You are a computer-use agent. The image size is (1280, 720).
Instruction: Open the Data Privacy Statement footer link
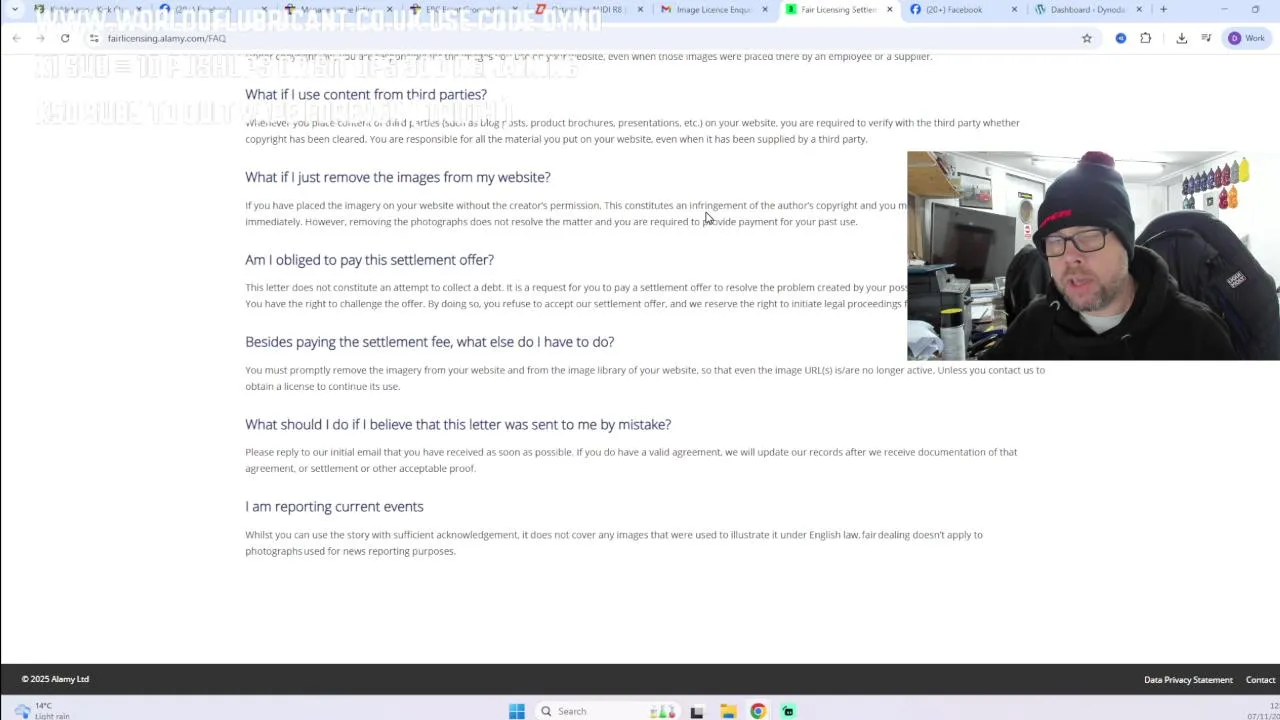(x=1188, y=680)
